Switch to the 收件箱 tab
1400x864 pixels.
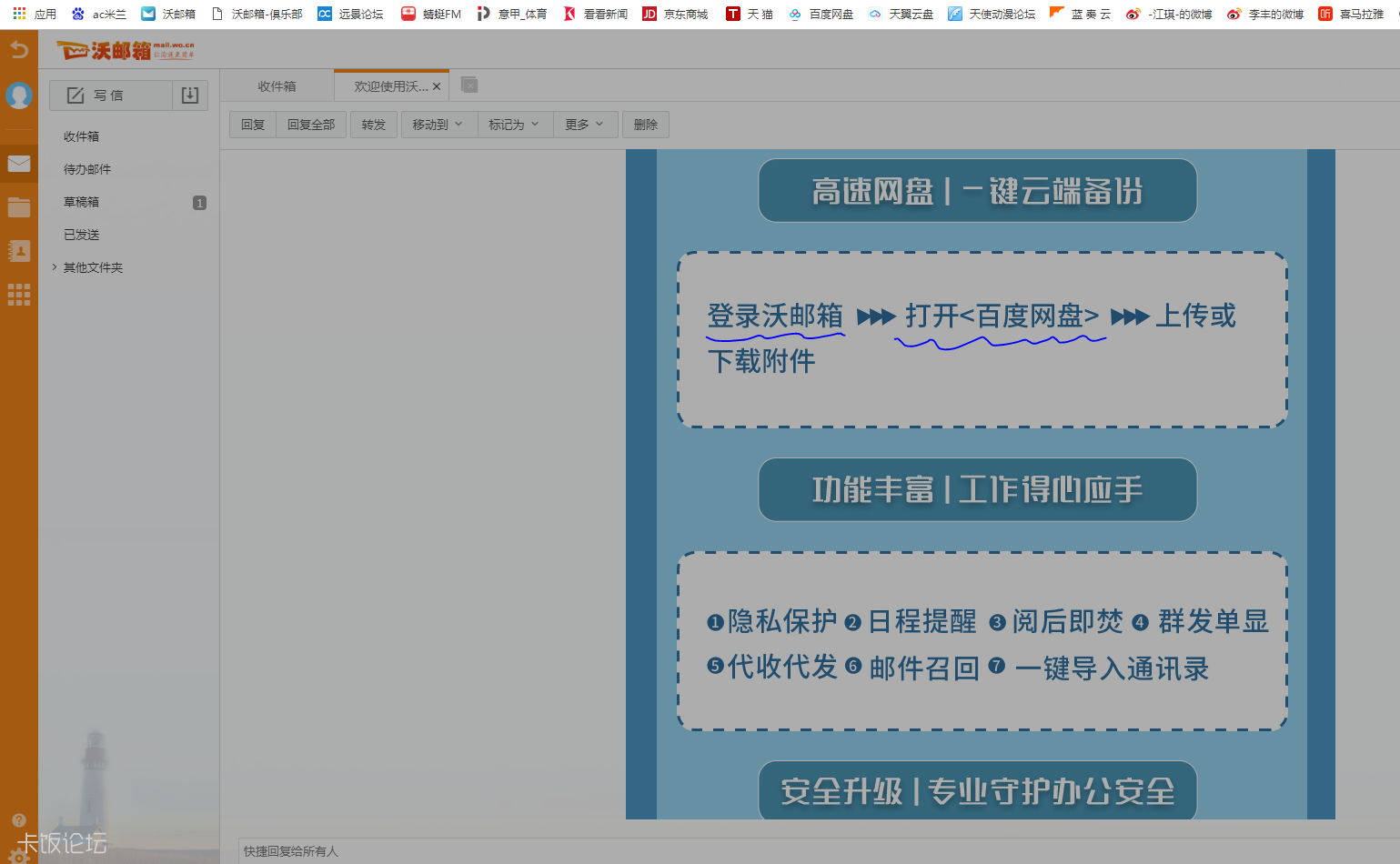[x=277, y=86]
